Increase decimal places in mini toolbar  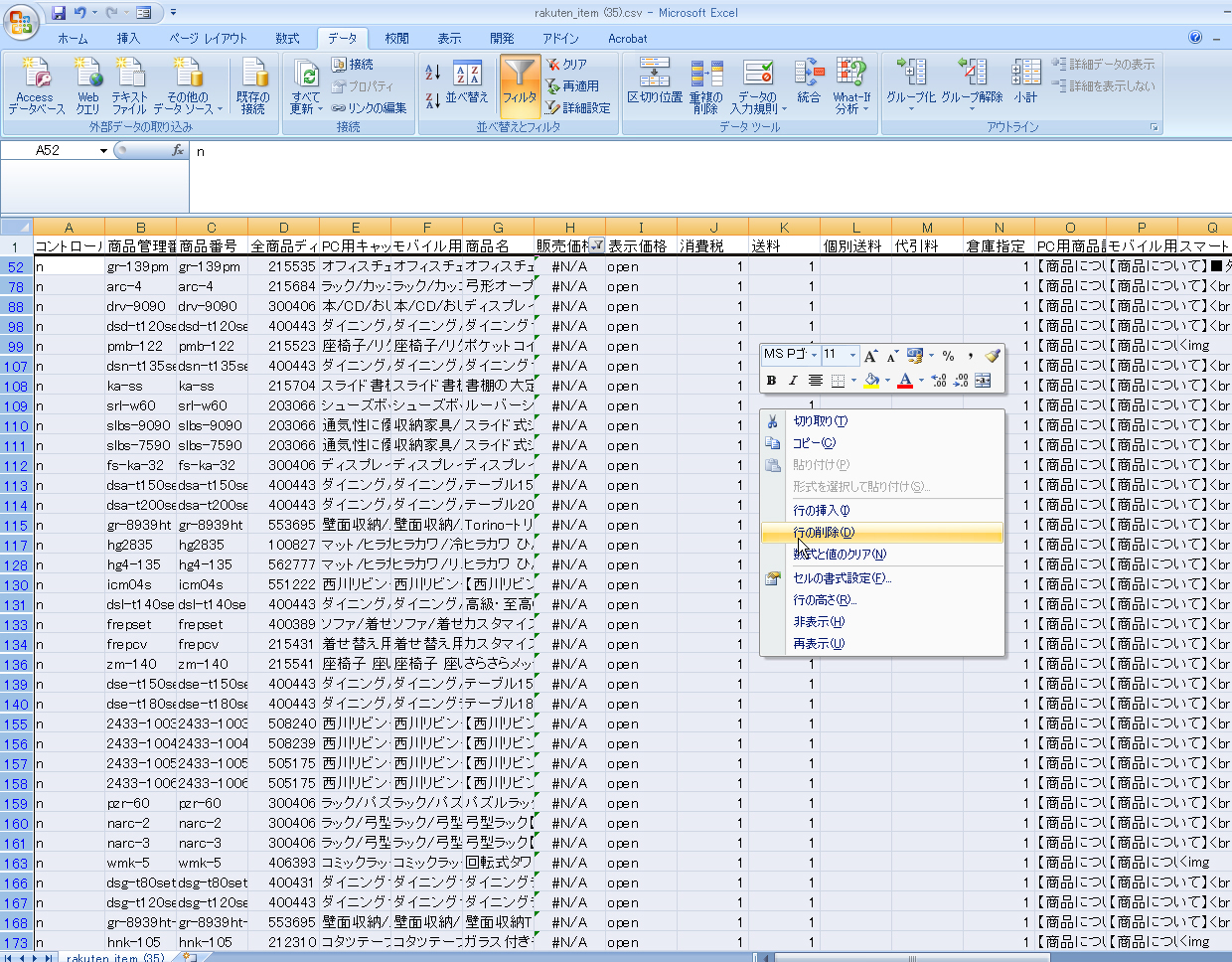(x=938, y=381)
